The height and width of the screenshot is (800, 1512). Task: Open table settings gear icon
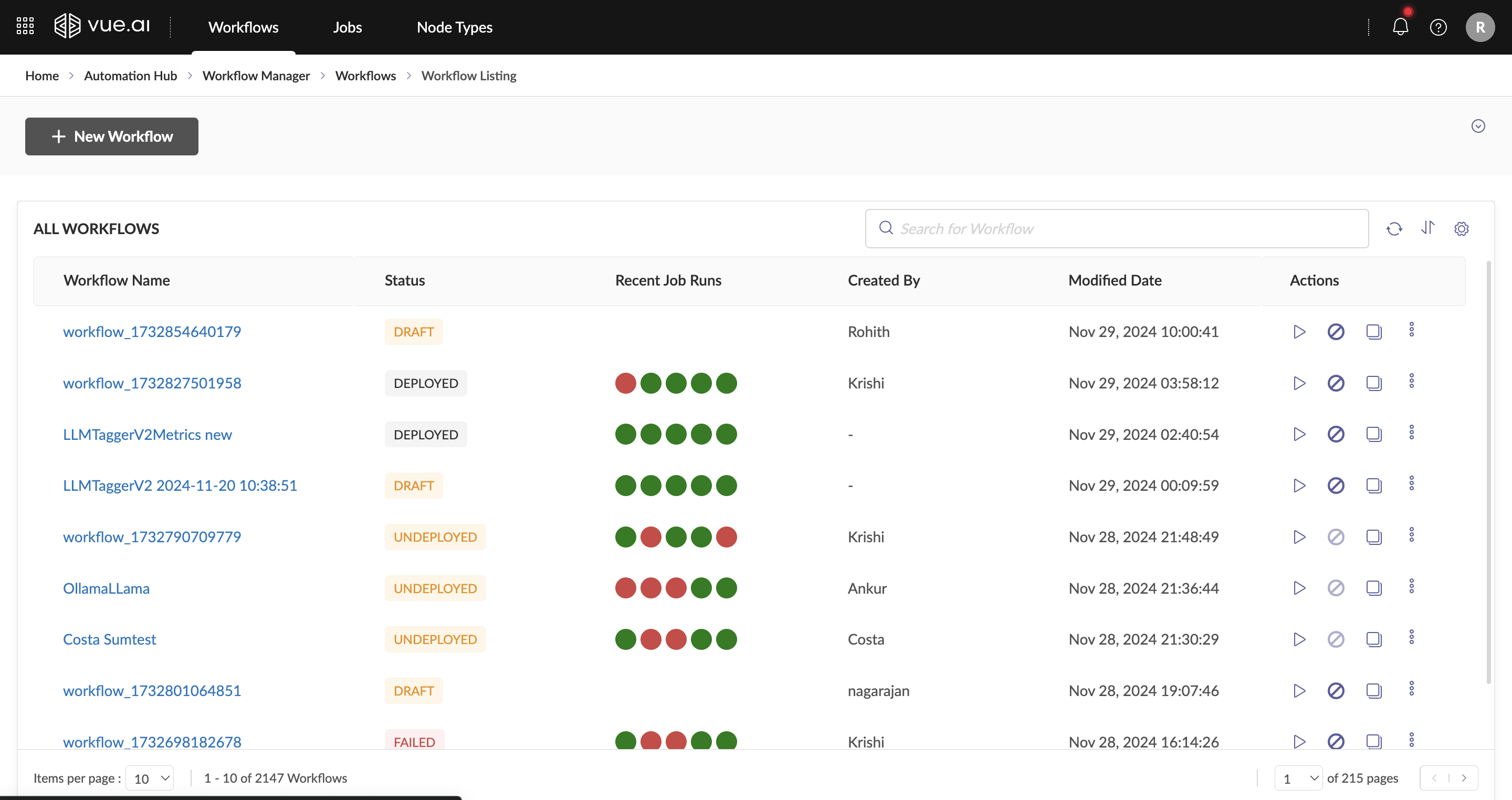pos(1462,229)
